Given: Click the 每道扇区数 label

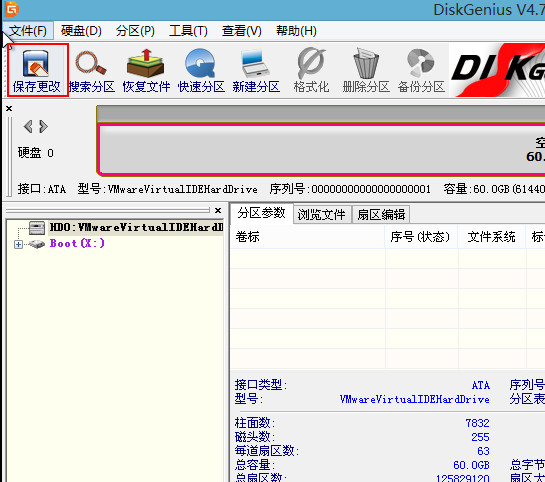Looking at the screenshot, I should [267, 451].
